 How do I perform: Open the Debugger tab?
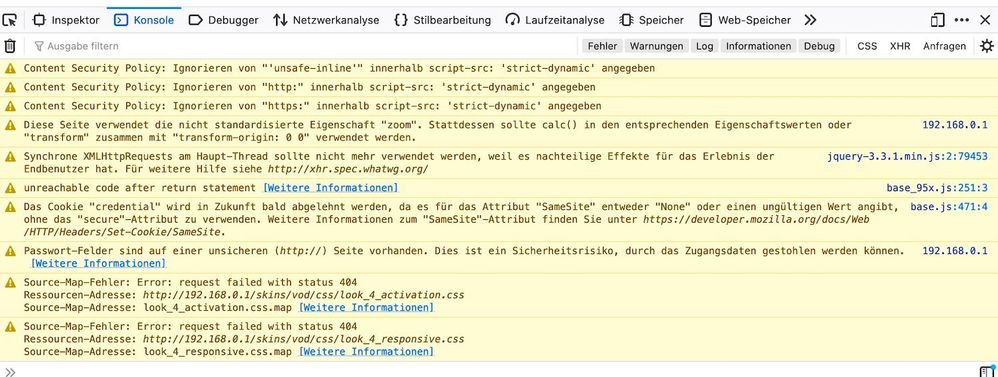pos(224,20)
